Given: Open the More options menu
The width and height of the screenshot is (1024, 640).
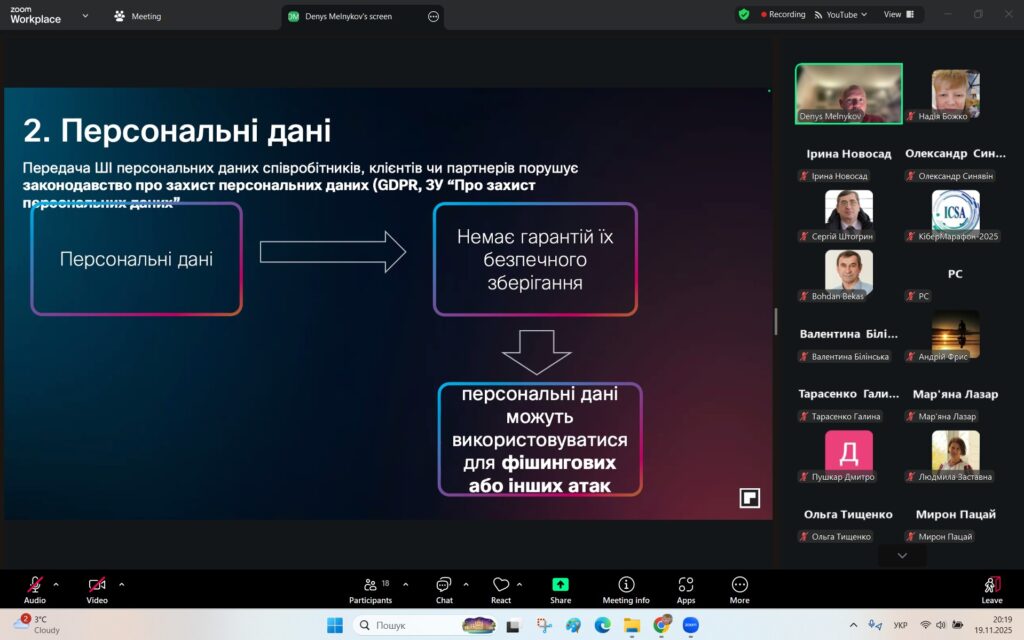Looking at the screenshot, I should pyautogui.click(x=739, y=588).
